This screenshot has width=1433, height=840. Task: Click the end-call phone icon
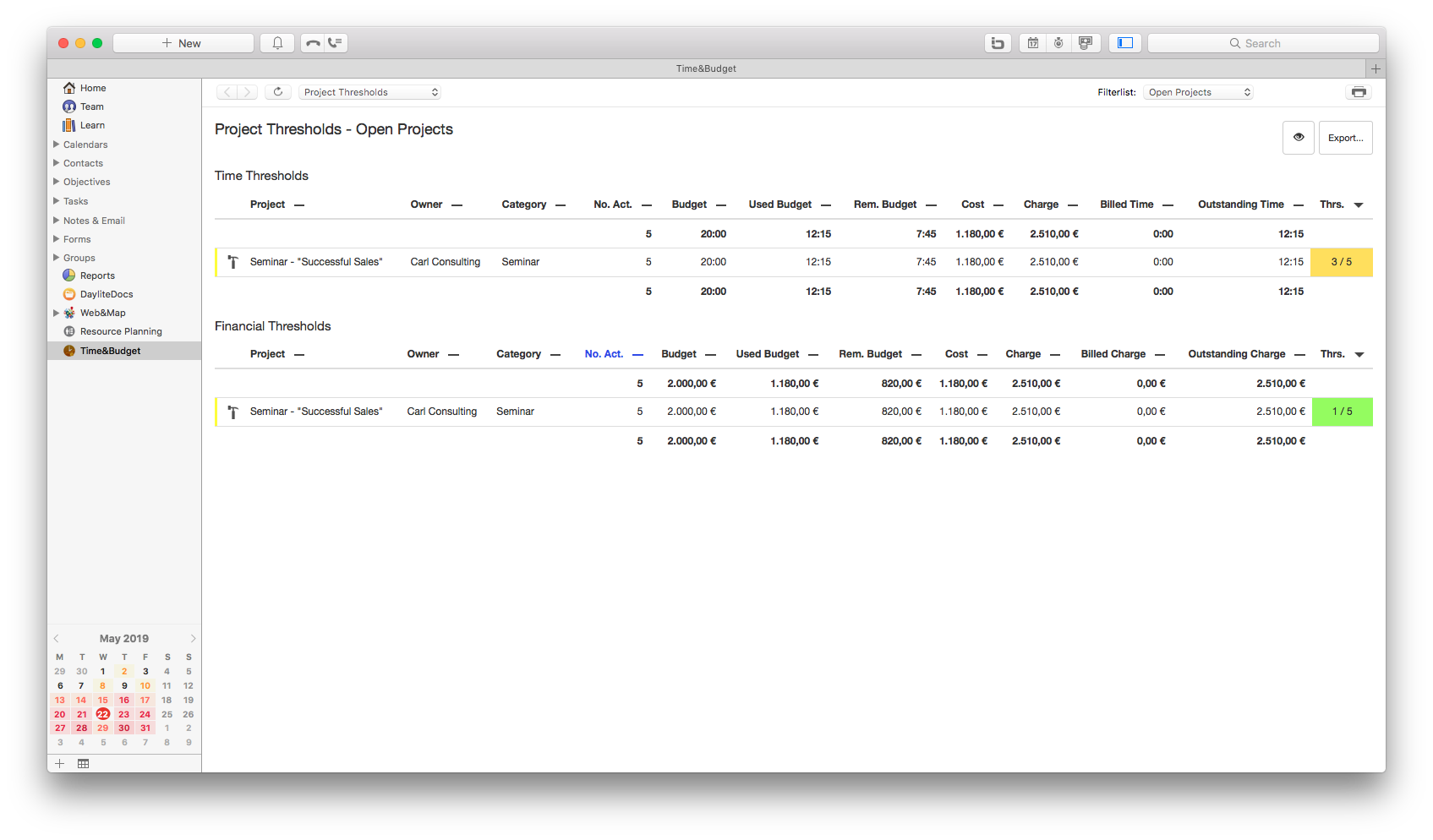[x=313, y=43]
